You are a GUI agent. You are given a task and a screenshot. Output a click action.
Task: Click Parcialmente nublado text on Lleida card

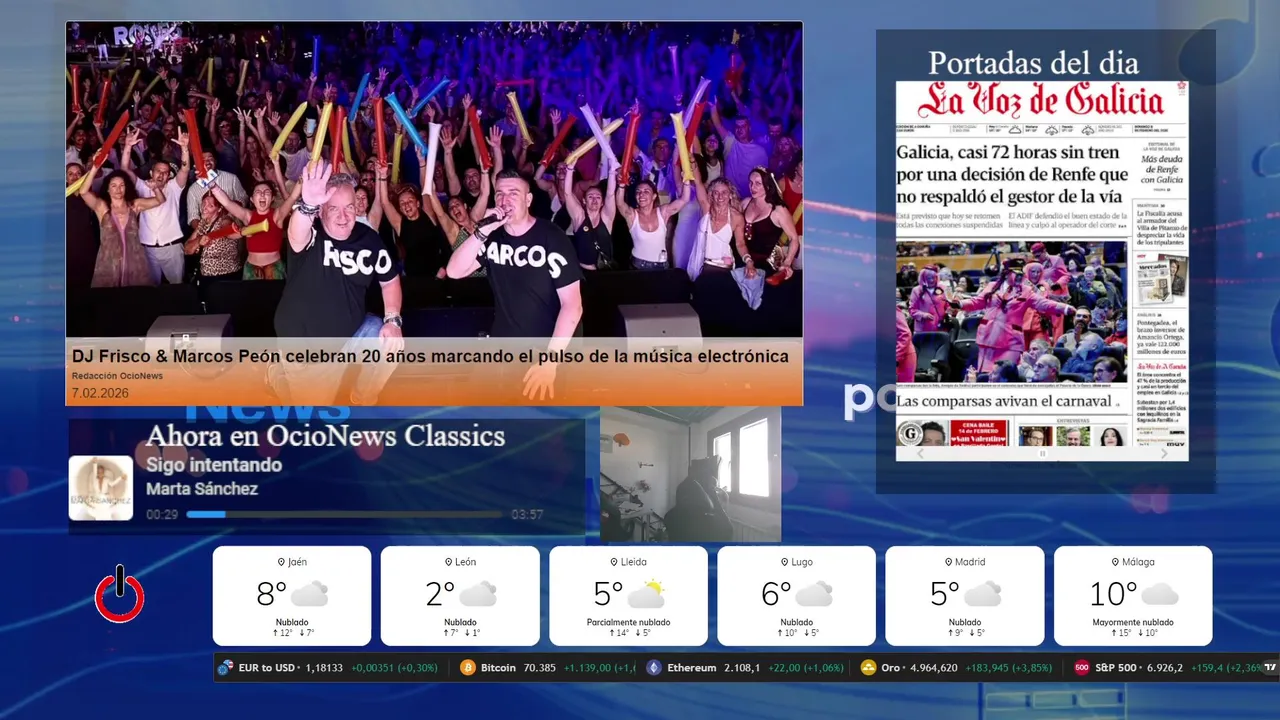coord(628,622)
